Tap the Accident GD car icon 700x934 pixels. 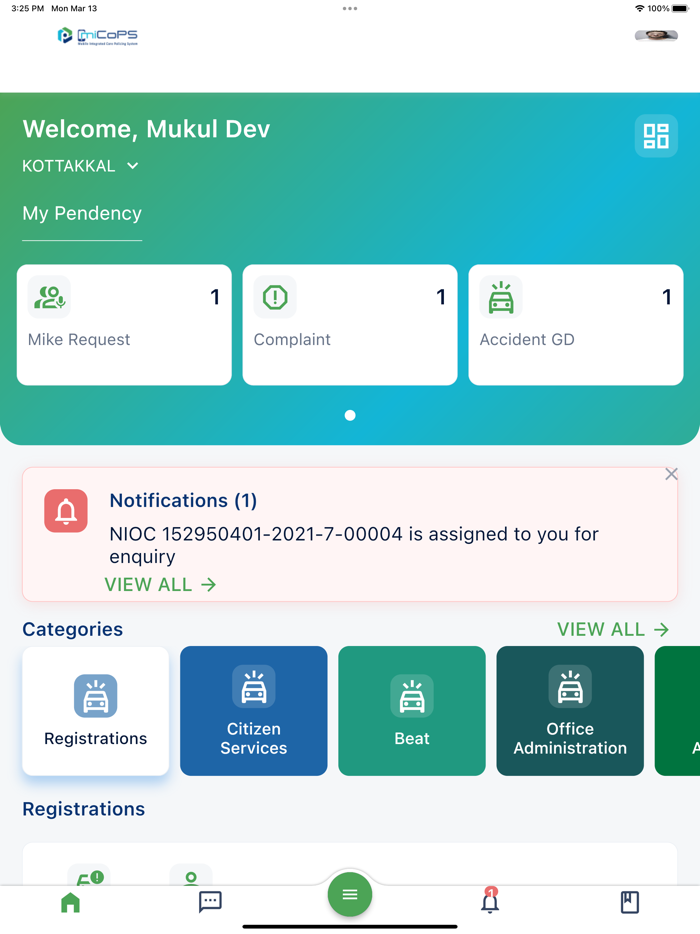click(x=501, y=297)
